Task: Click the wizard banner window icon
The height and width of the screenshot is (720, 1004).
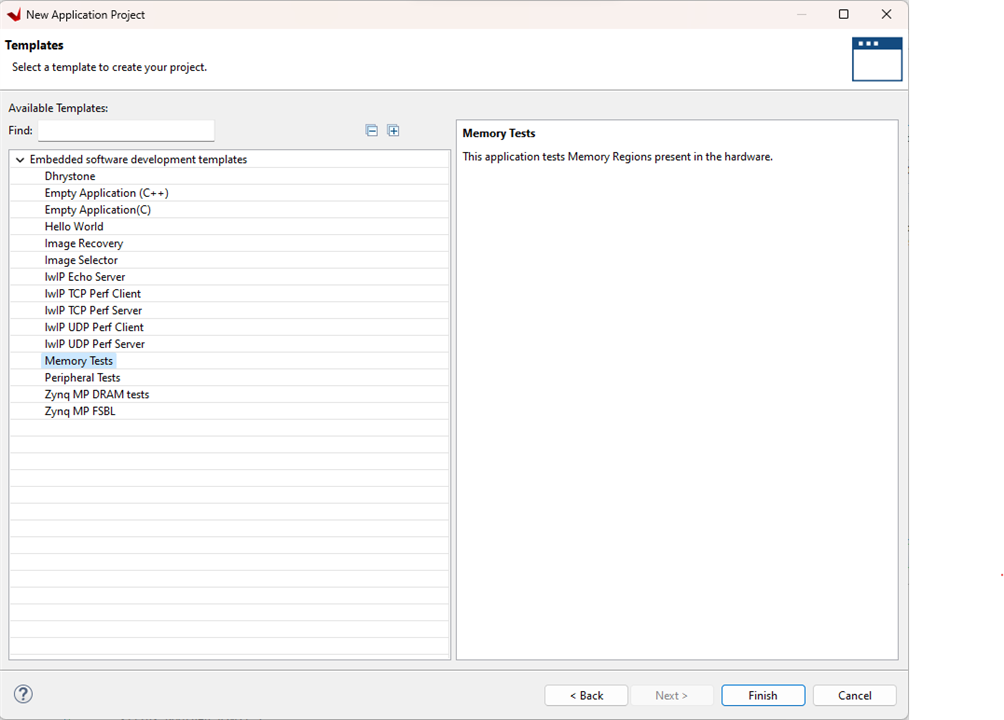Action: click(877, 59)
